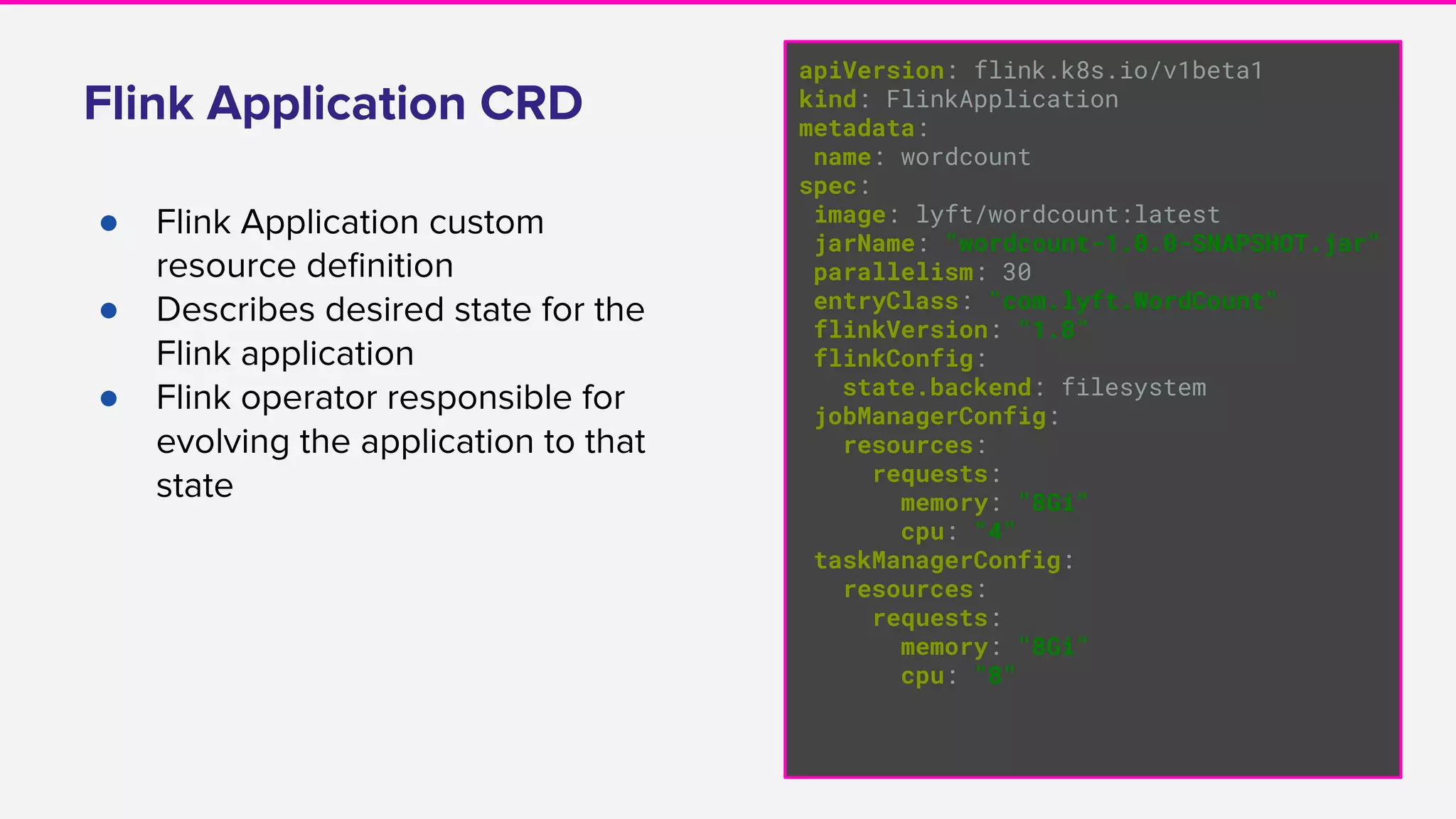
Task: Click the 'apiVersion: flink.k8s.io/v1beta1' line
Action: [x=1031, y=70]
